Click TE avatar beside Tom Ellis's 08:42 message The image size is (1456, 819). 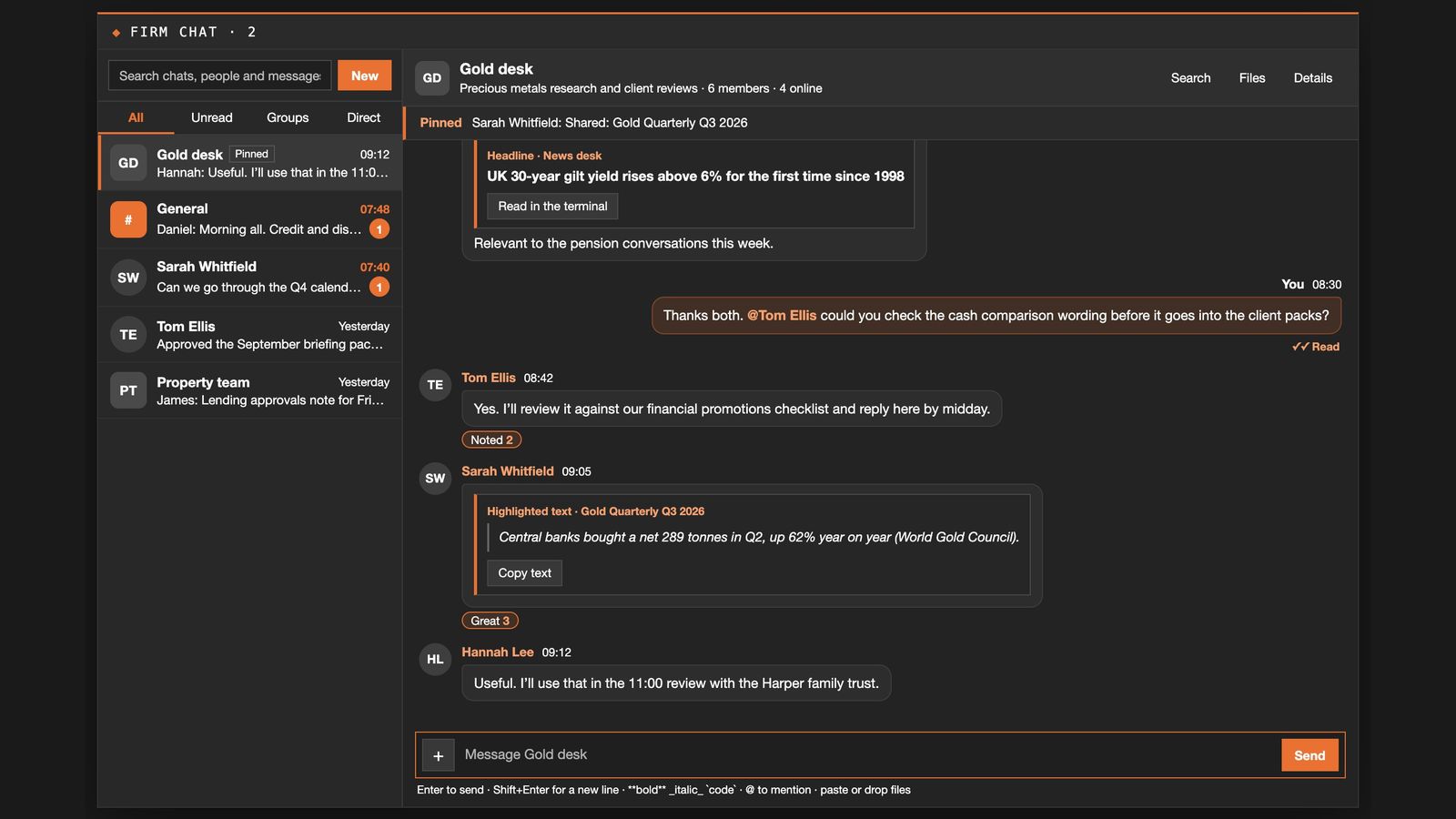pyautogui.click(x=435, y=385)
